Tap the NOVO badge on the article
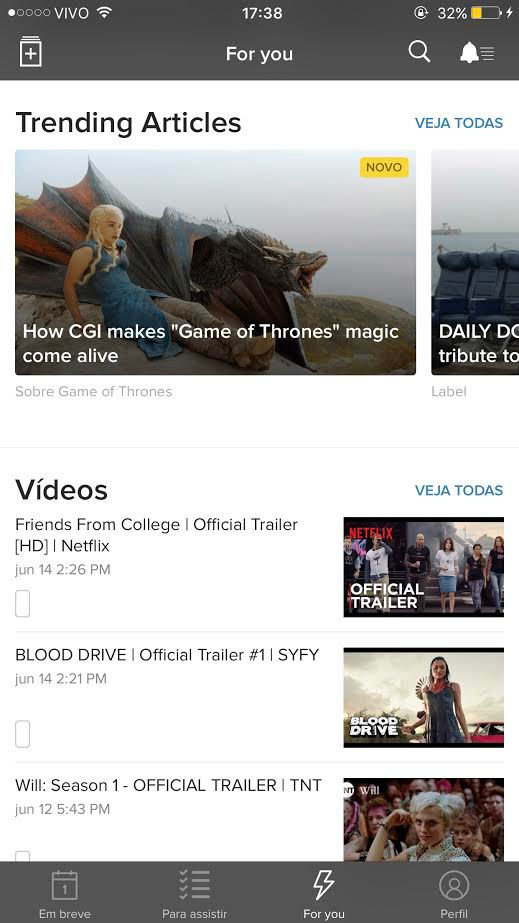Image resolution: width=519 pixels, height=923 pixels. pyautogui.click(x=384, y=167)
